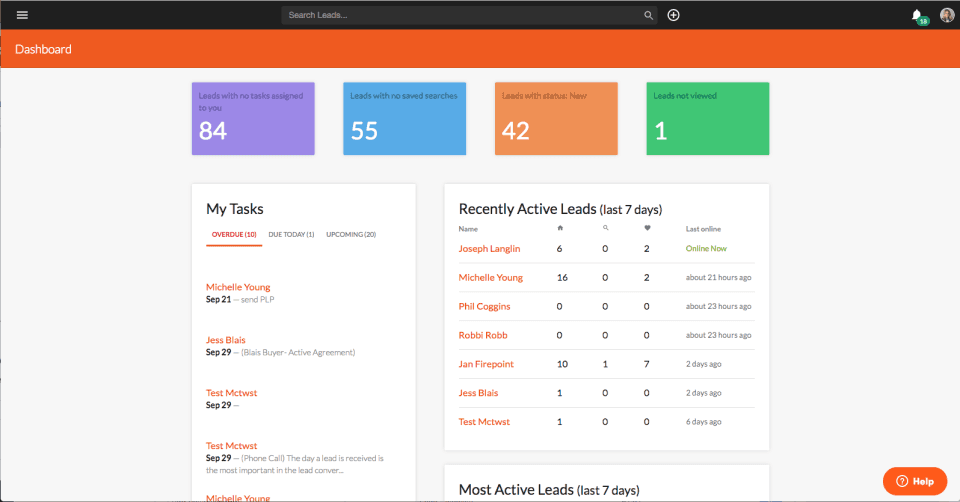This screenshot has width=960, height=502.
Task: Click the house icon column header
Action: (560, 229)
